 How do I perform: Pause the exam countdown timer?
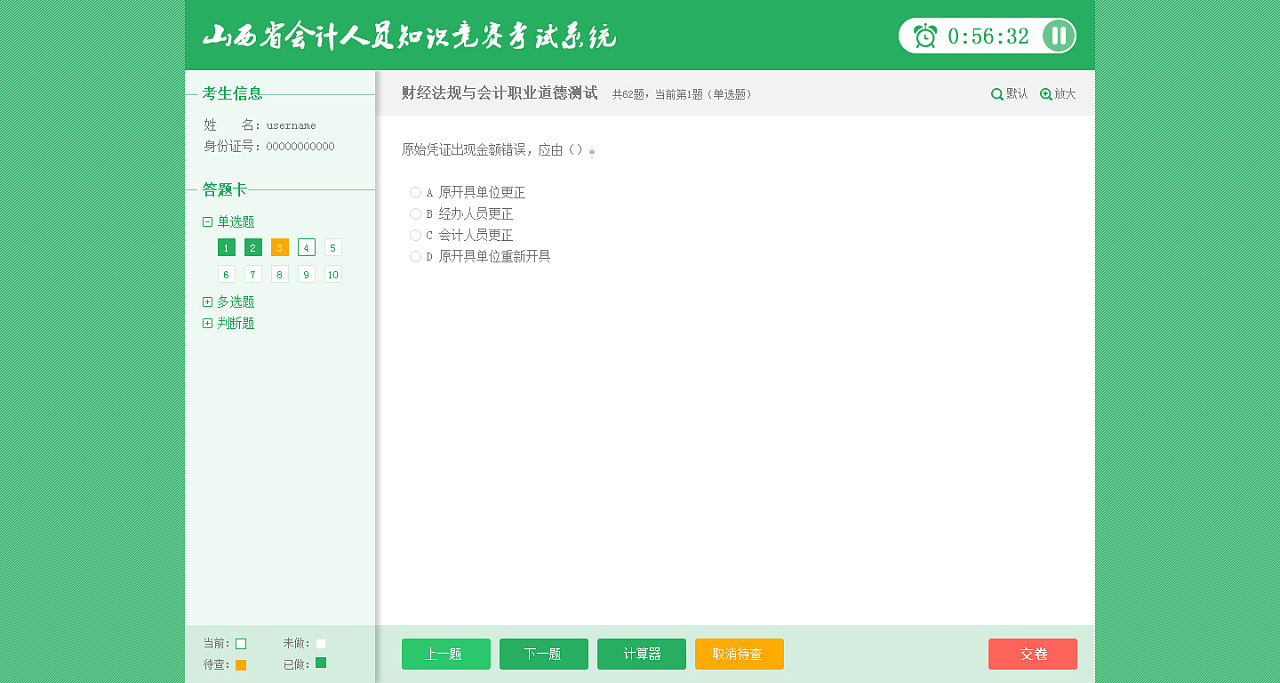point(1058,36)
